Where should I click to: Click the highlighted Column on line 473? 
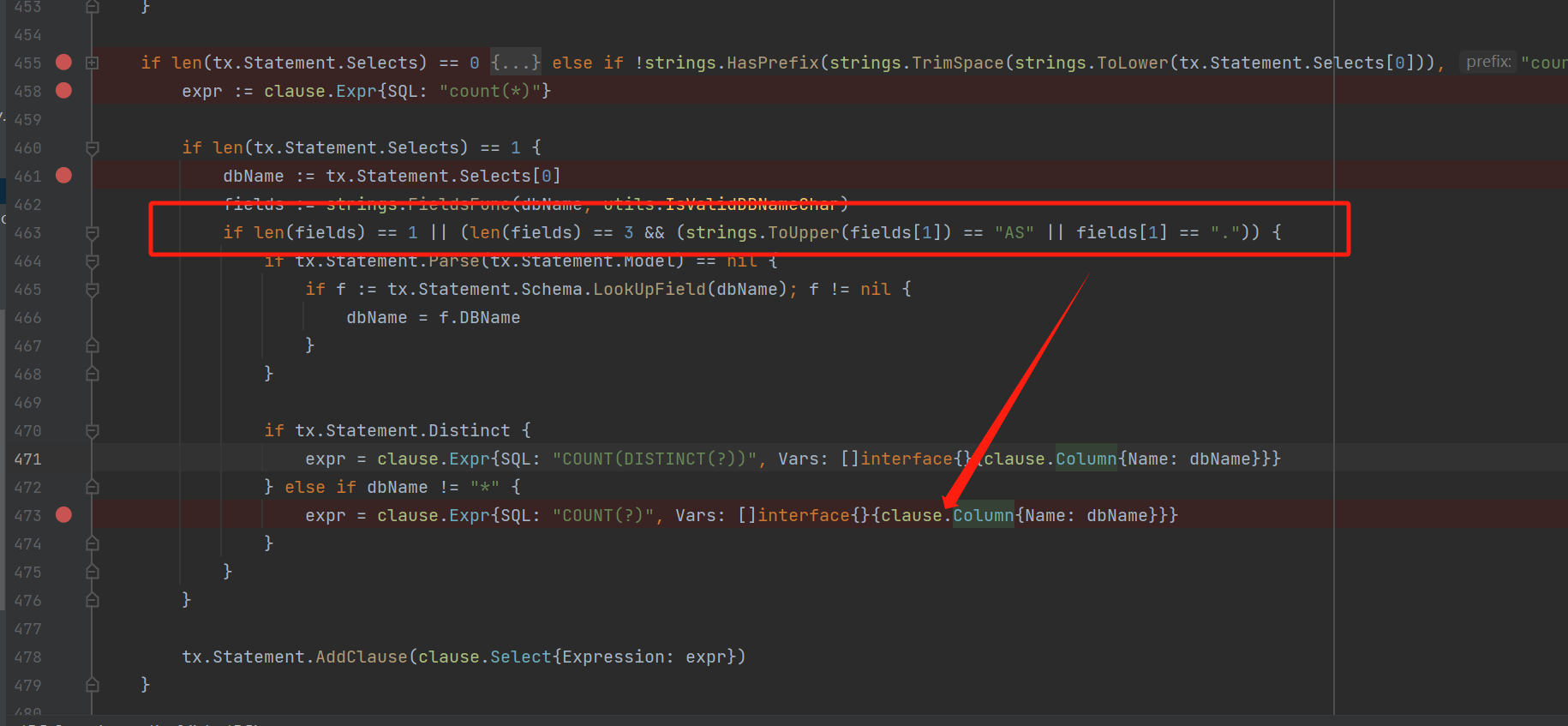click(x=983, y=515)
